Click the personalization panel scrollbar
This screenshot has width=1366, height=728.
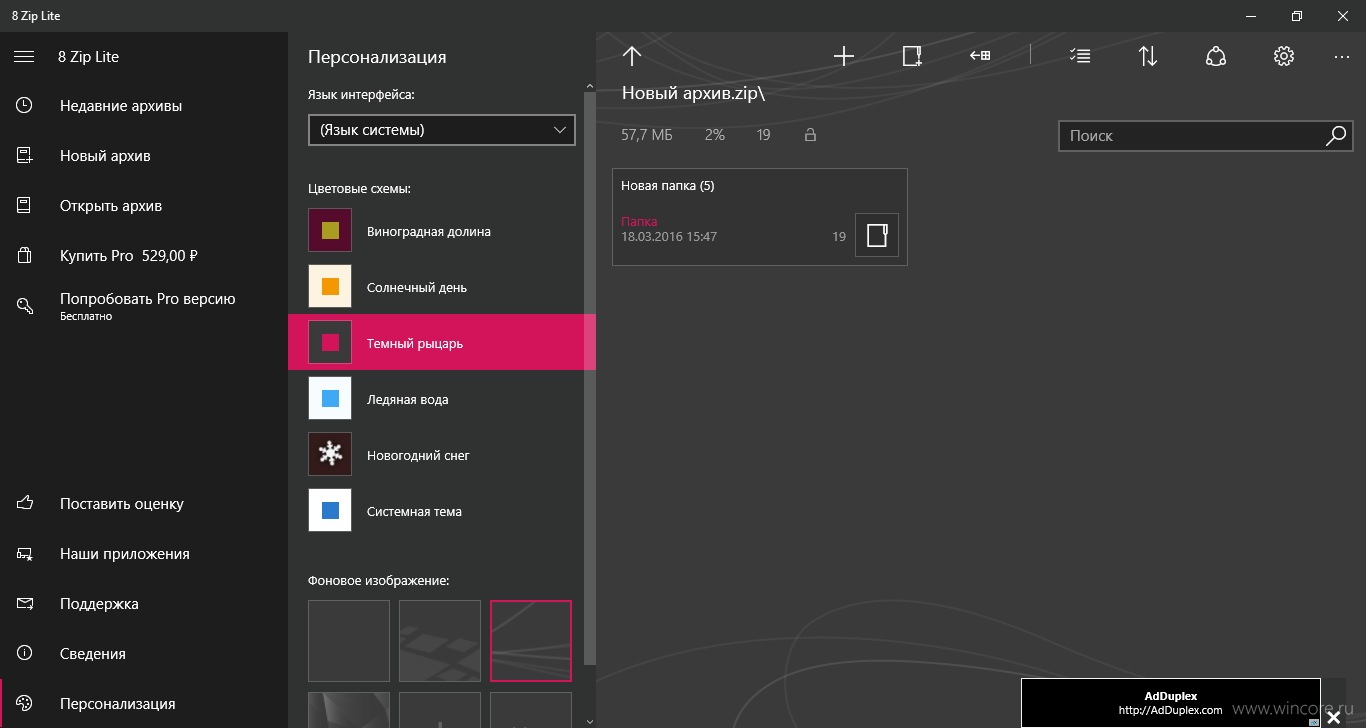(590, 380)
